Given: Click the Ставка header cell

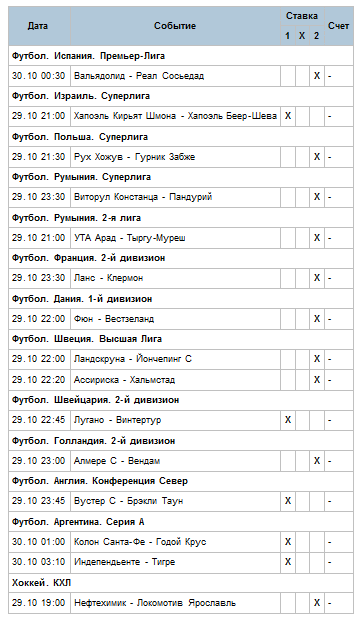Looking at the screenshot, I should [x=302, y=16].
